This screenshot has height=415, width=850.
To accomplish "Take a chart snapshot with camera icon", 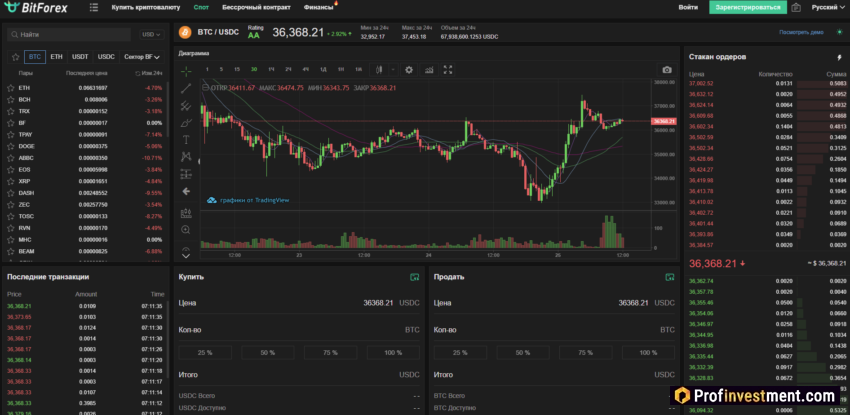I will click(x=667, y=70).
